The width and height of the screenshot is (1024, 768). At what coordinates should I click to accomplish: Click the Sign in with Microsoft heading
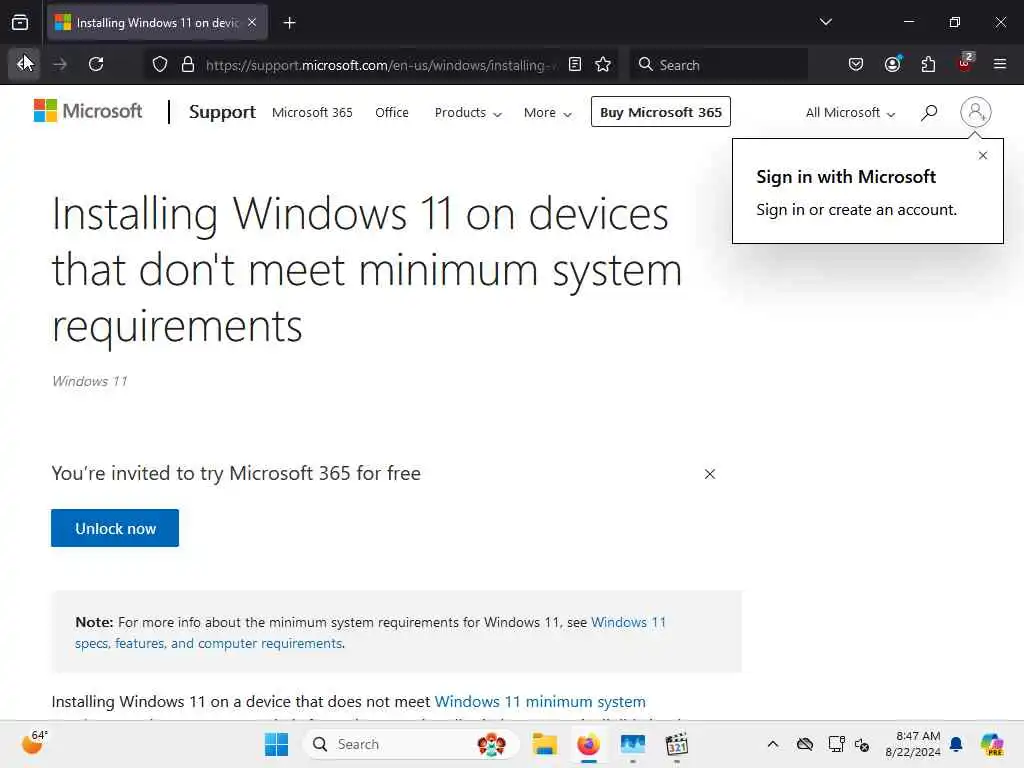click(846, 177)
